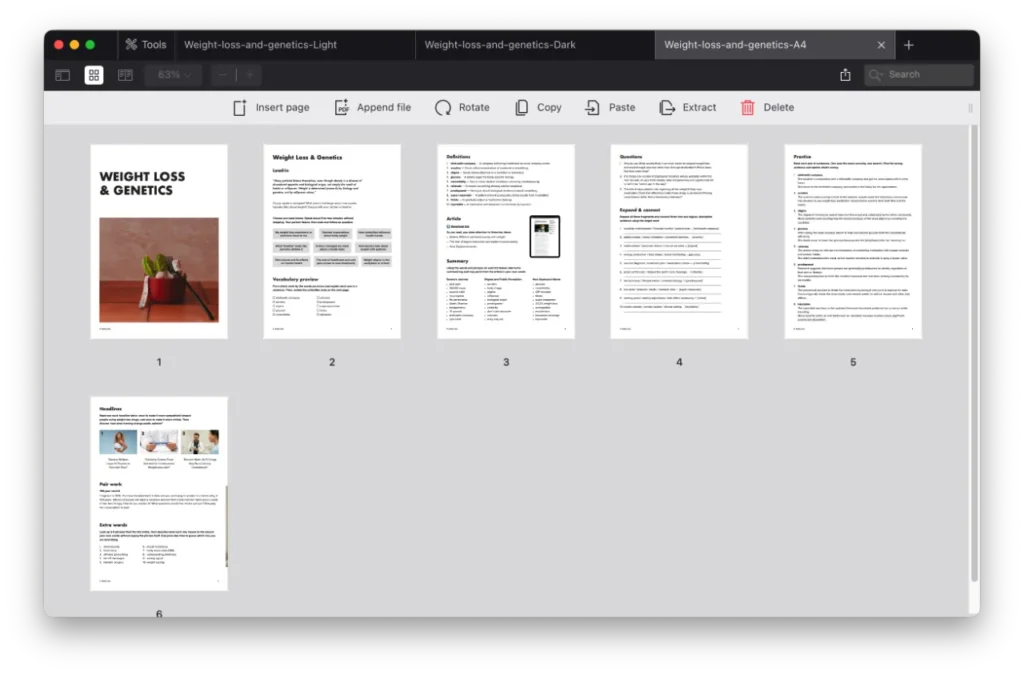Viewport: 1024px width, 675px height.
Task: Switch to page thumbnails grid view
Action: tap(93, 74)
